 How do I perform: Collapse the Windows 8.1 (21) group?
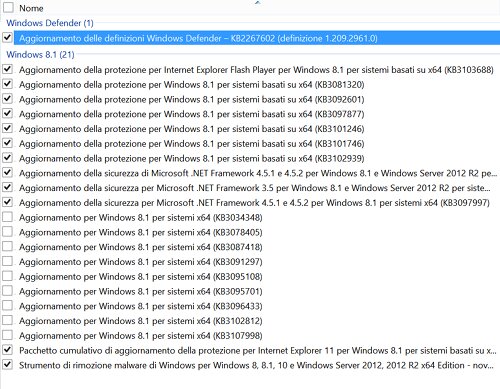pyautogui.click(x=40, y=54)
